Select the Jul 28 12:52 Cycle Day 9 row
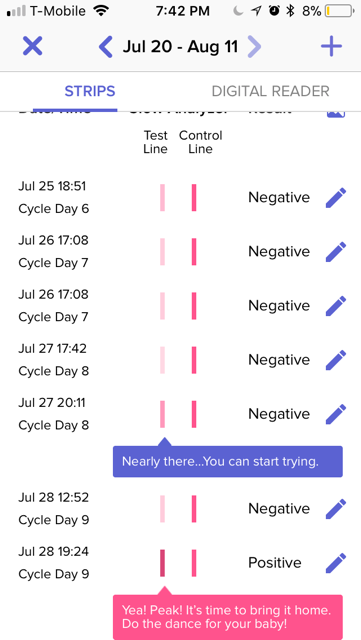The height and width of the screenshot is (640, 361). tap(180, 509)
